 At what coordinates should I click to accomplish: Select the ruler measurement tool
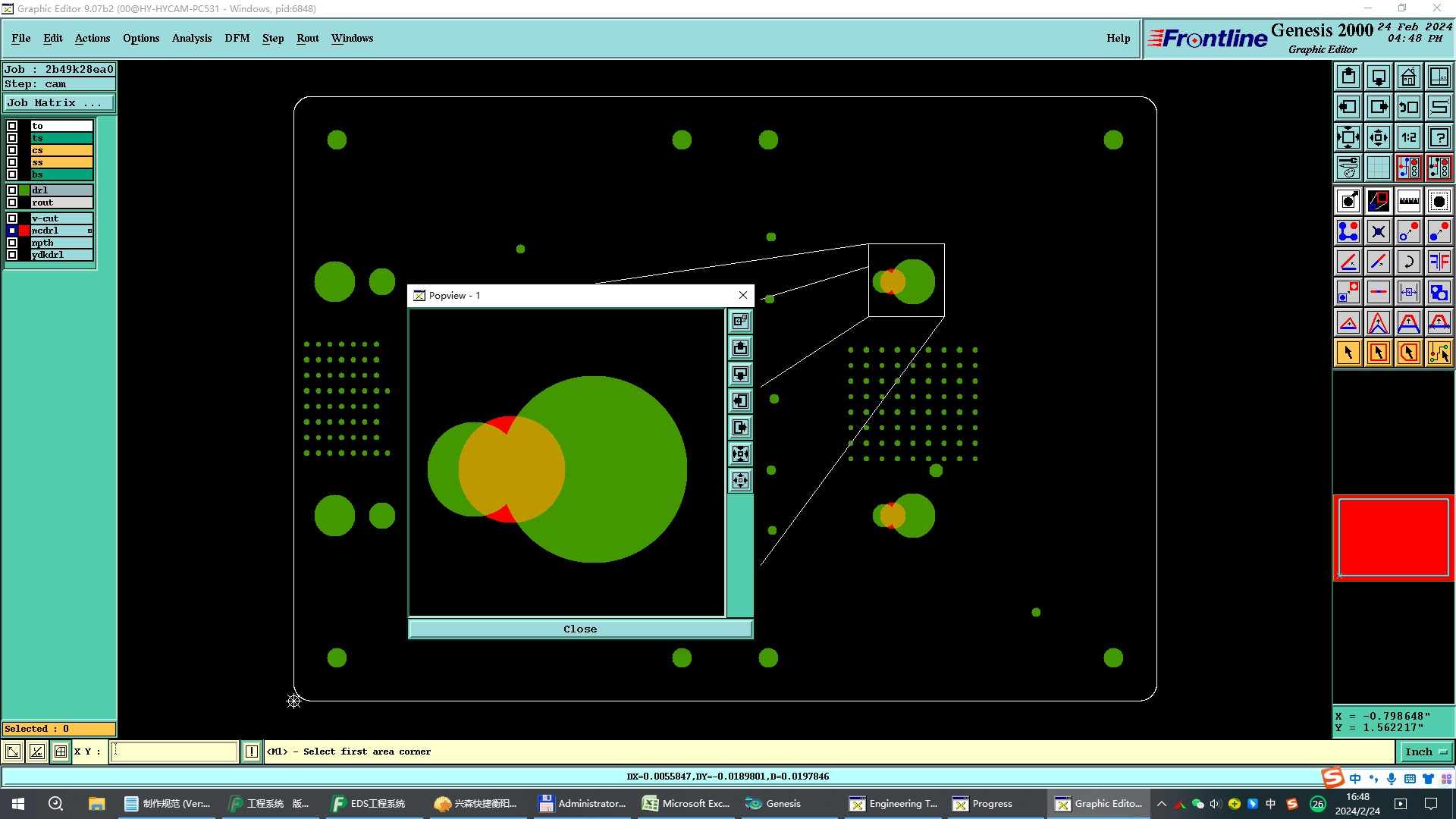pos(1408,201)
